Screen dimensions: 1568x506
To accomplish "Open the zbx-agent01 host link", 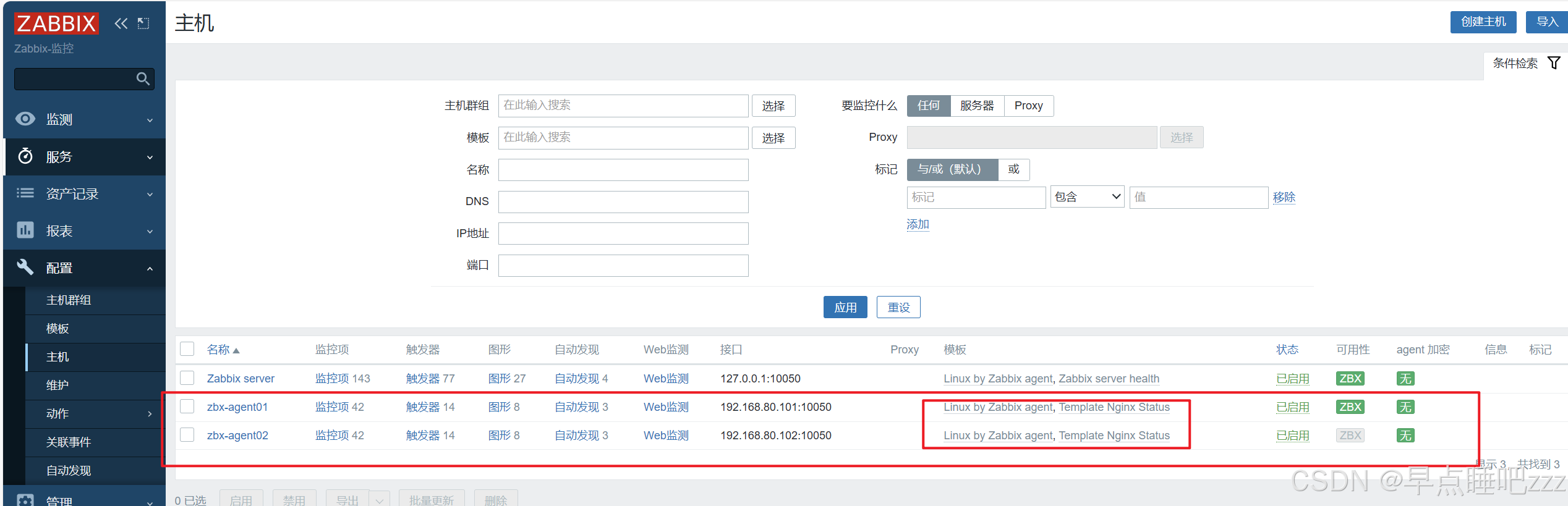I will pyautogui.click(x=237, y=407).
